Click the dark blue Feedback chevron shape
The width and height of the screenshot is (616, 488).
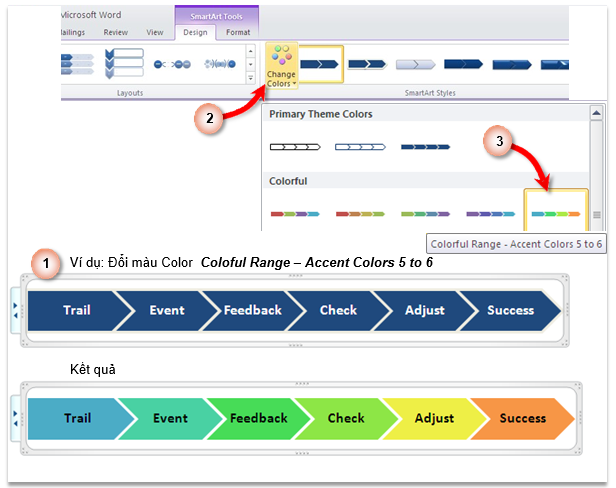252,310
